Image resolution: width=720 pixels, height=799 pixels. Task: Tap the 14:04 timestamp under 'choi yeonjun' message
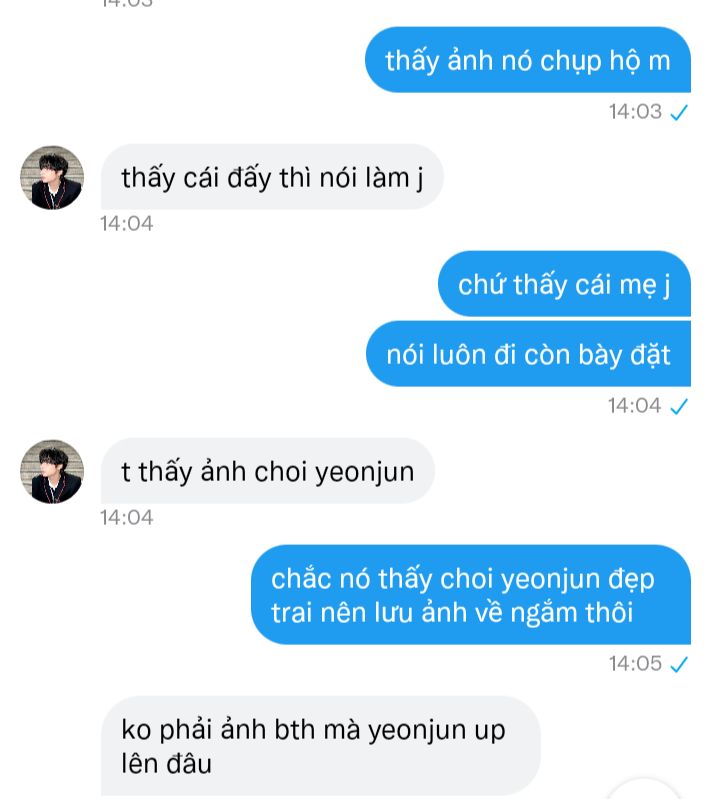pyautogui.click(x=126, y=518)
